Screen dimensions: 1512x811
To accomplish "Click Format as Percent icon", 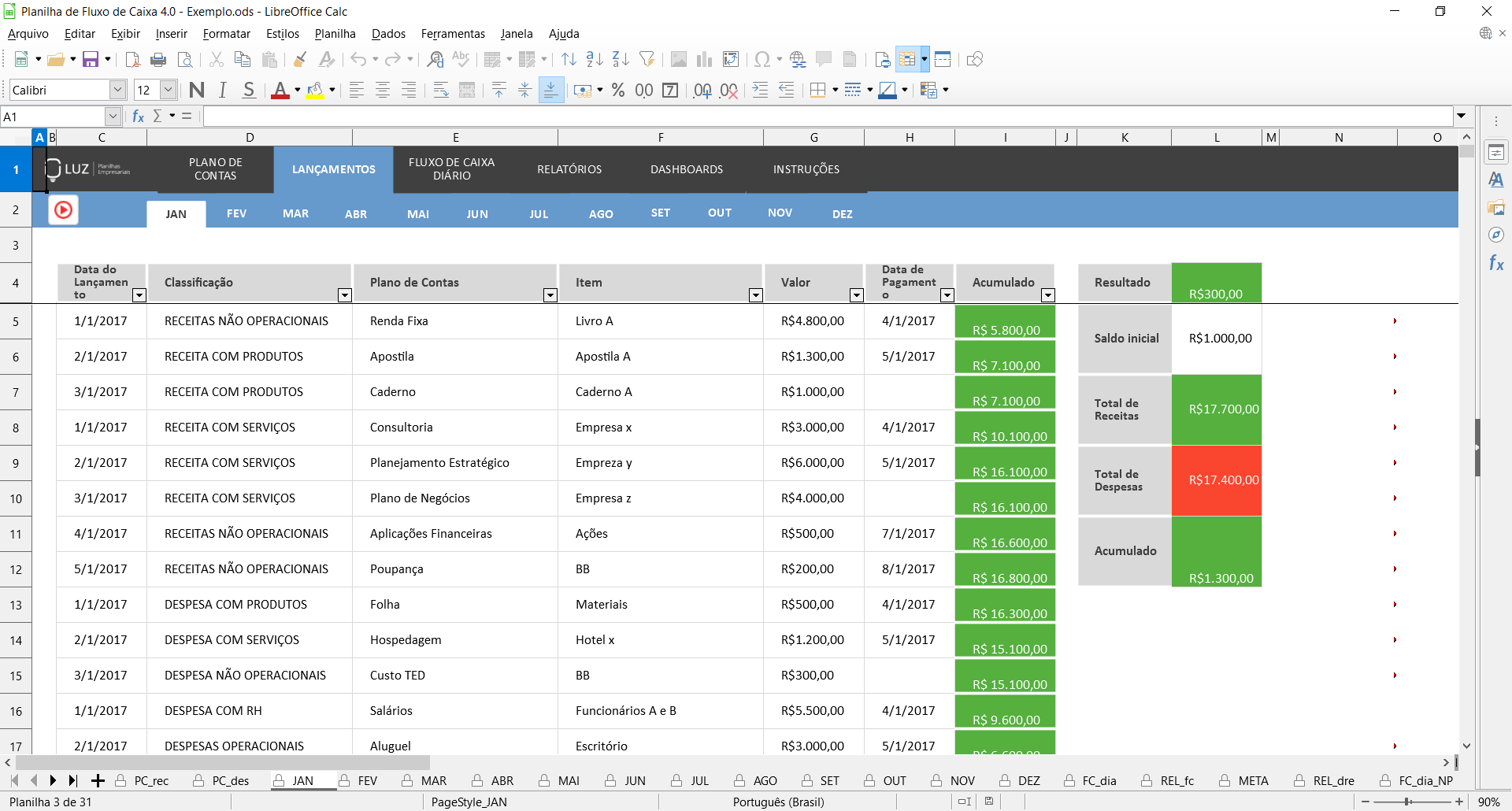I will (618, 91).
